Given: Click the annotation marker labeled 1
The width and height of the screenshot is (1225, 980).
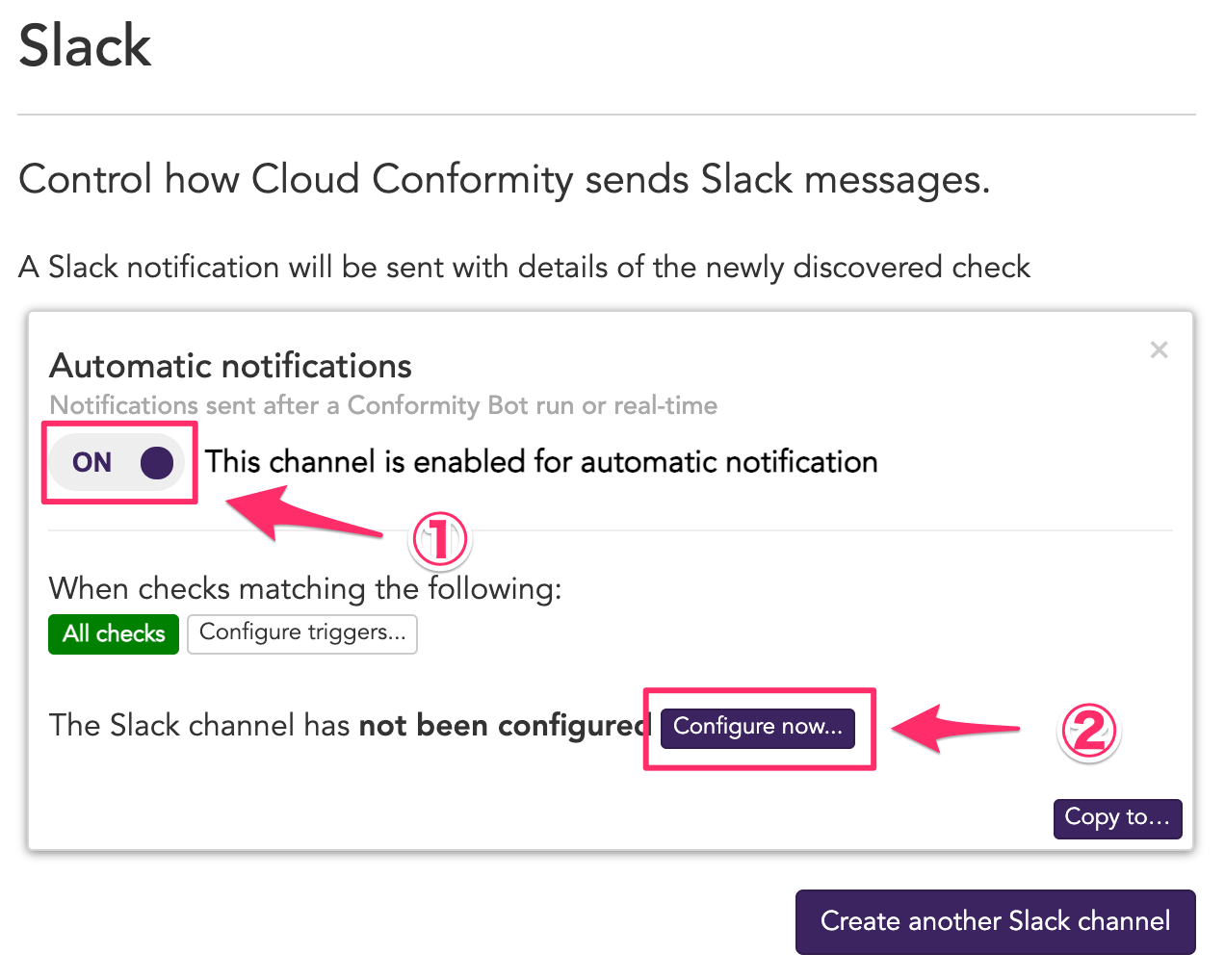Looking at the screenshot, I should click(439, 541).
